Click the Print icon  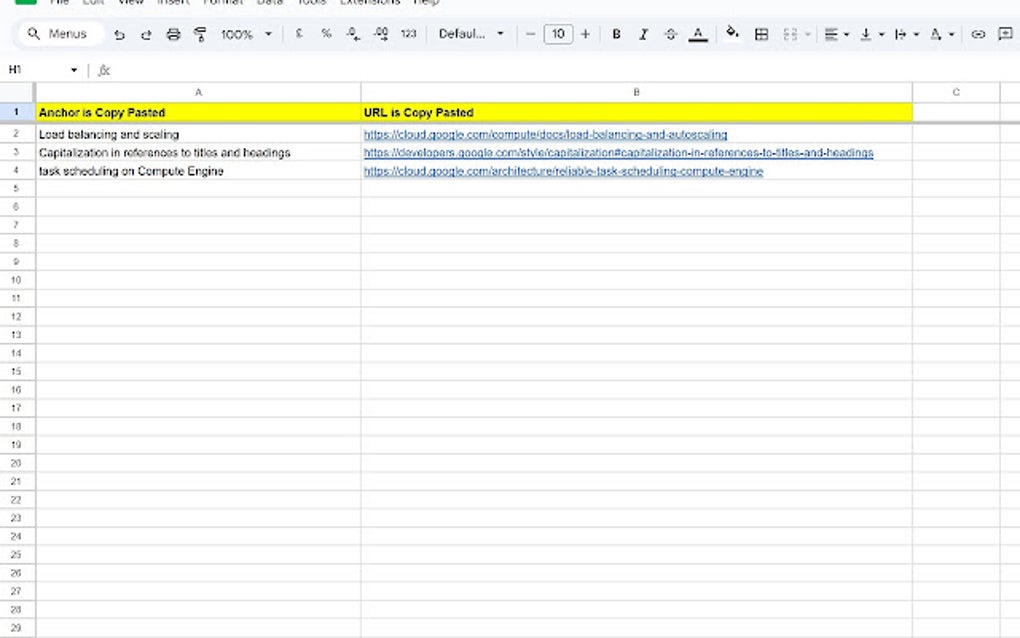click(172, 33)
